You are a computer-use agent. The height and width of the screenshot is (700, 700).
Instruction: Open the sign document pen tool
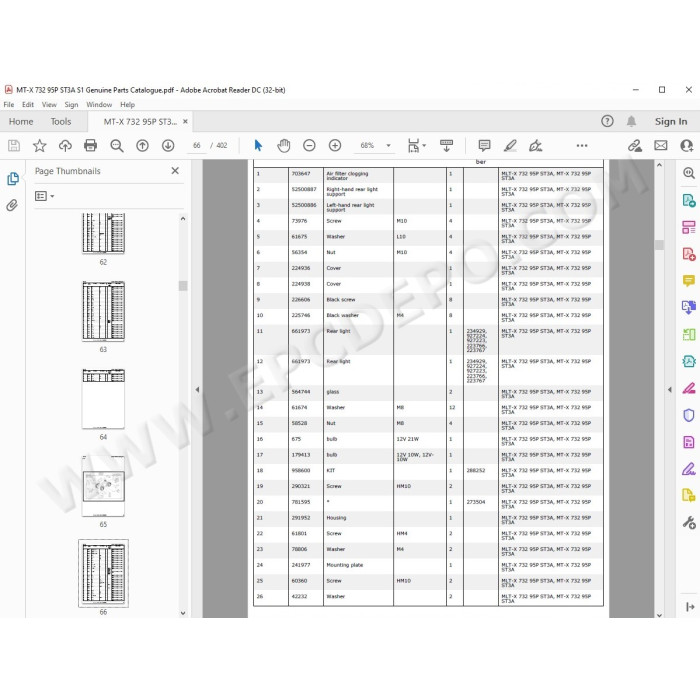coord(535,146)
